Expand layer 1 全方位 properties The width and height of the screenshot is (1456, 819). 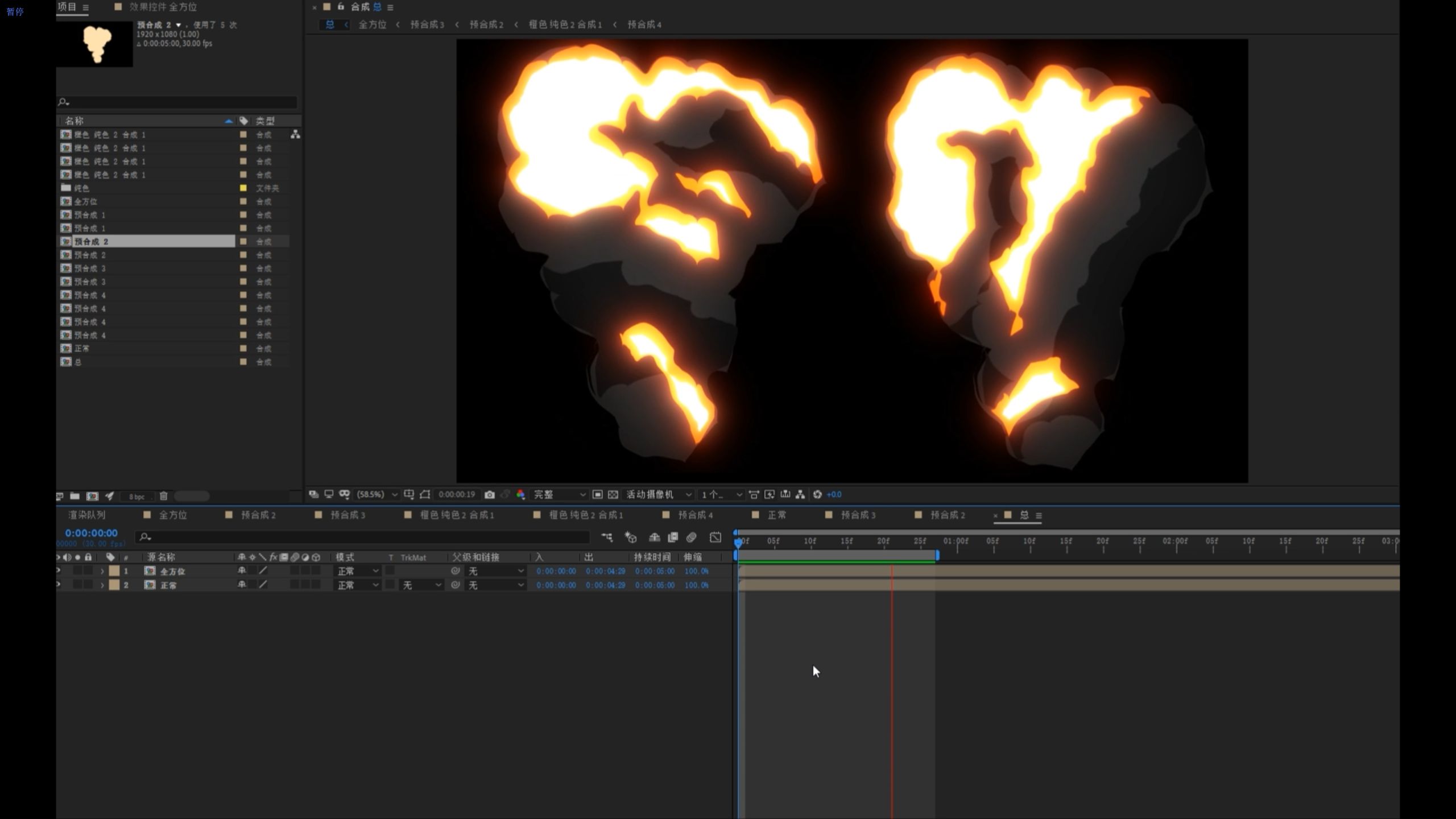coord(102,571)
